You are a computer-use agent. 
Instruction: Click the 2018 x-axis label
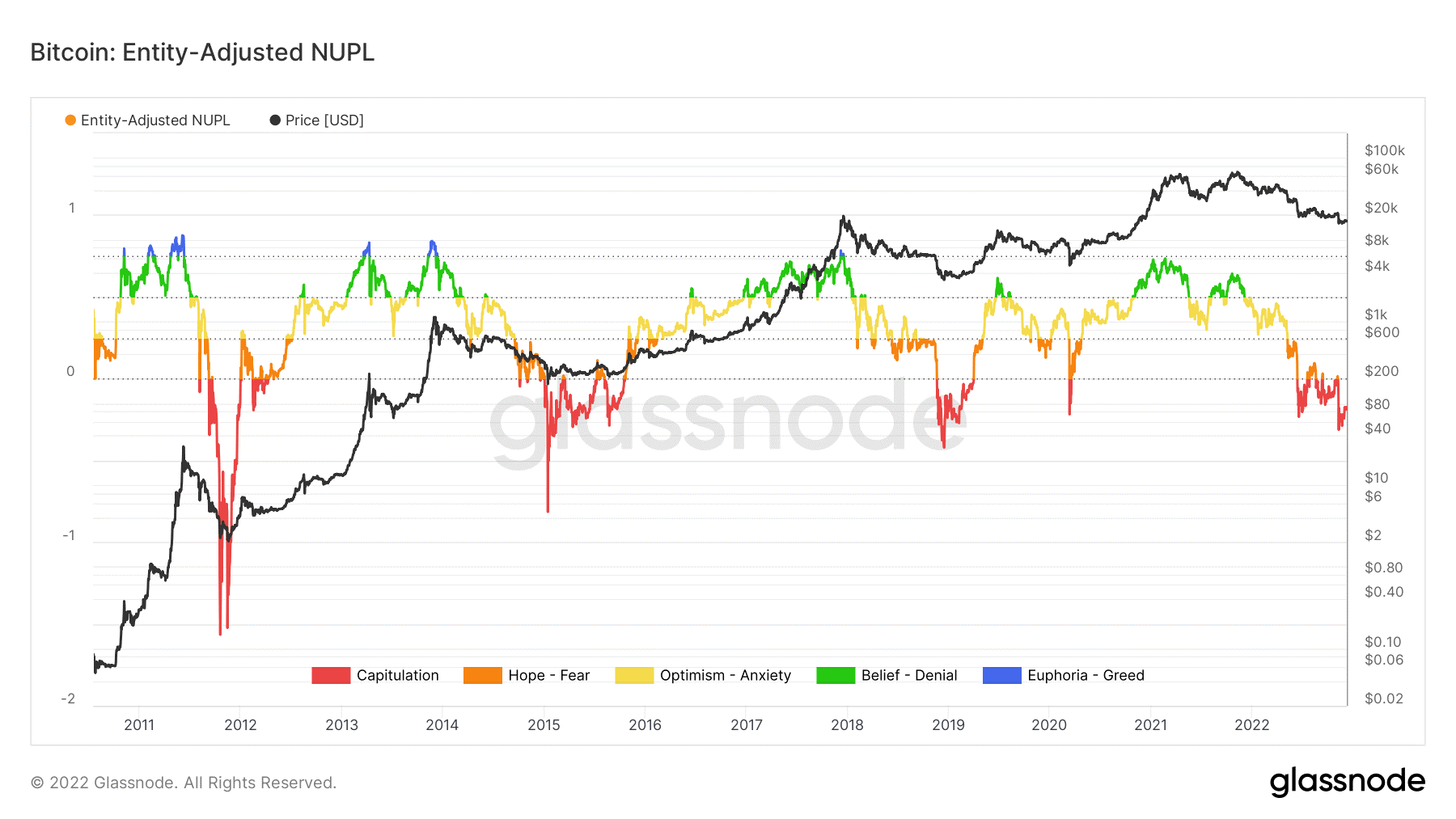[847, 725]
